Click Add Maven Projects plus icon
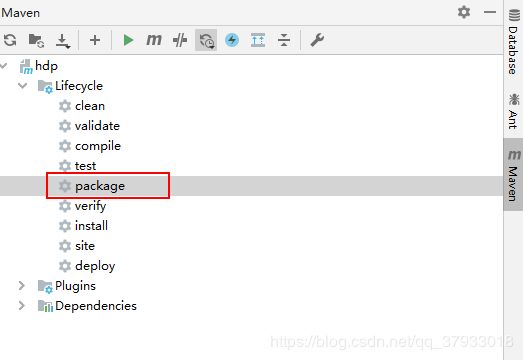Screen dimensions: 523x360 (x=95, y=40)
